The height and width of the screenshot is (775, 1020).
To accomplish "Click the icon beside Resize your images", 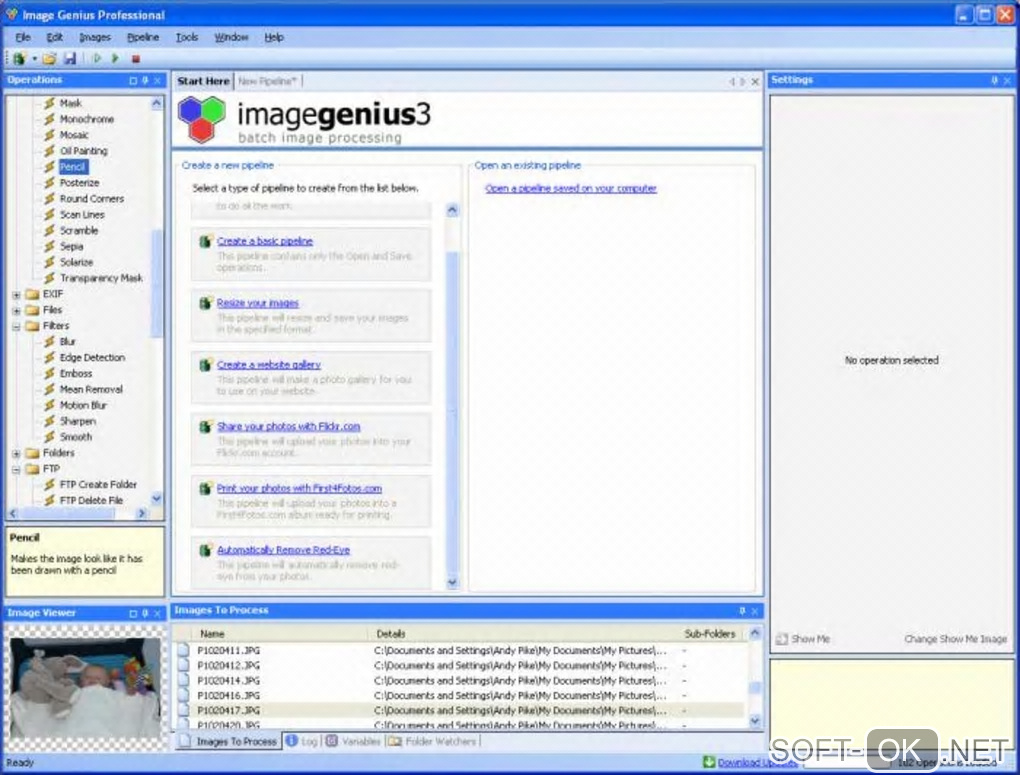I will (x=206, y=303).
